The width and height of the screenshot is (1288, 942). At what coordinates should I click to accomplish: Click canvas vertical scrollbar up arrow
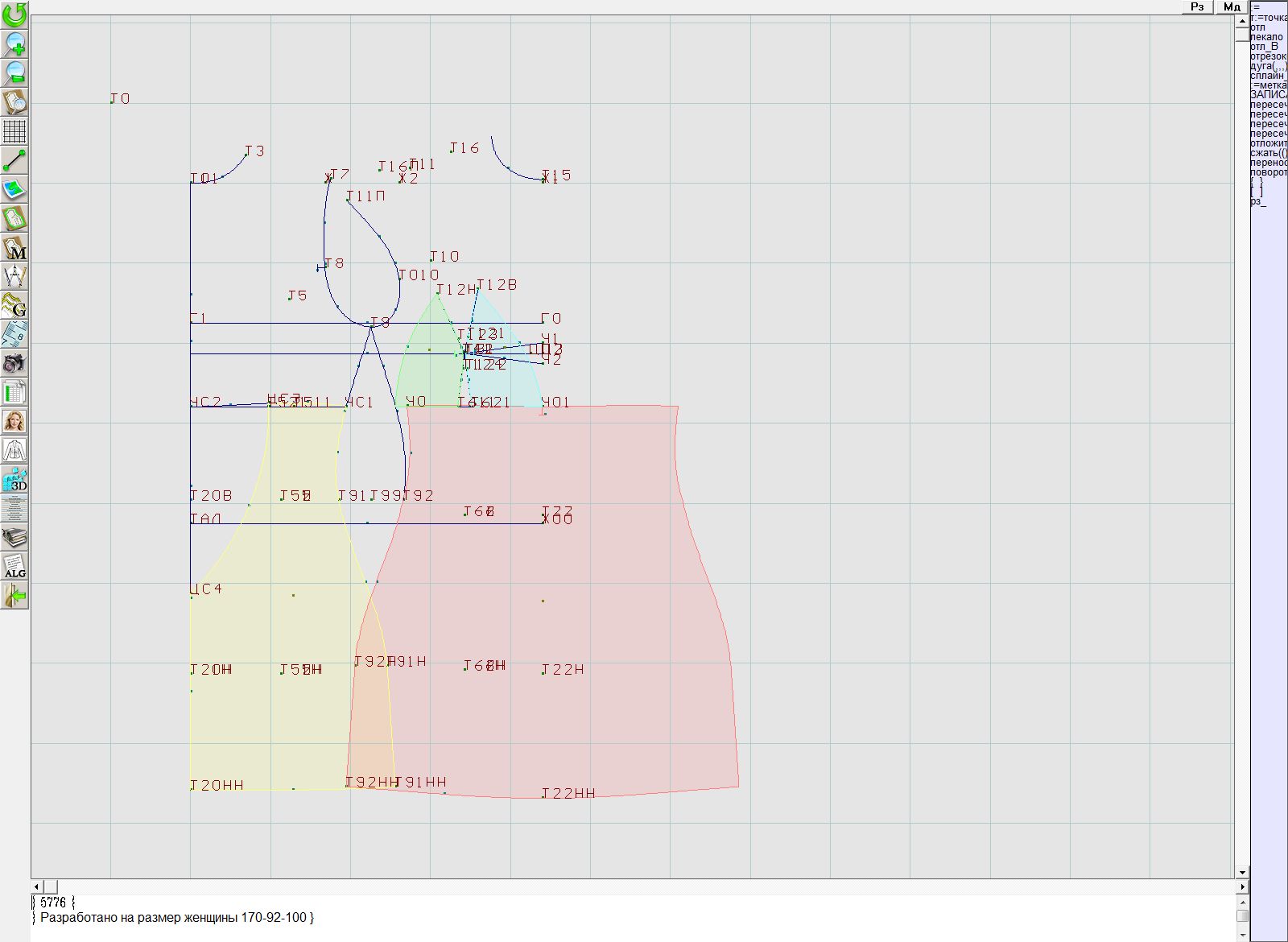tap(1242, 20)
